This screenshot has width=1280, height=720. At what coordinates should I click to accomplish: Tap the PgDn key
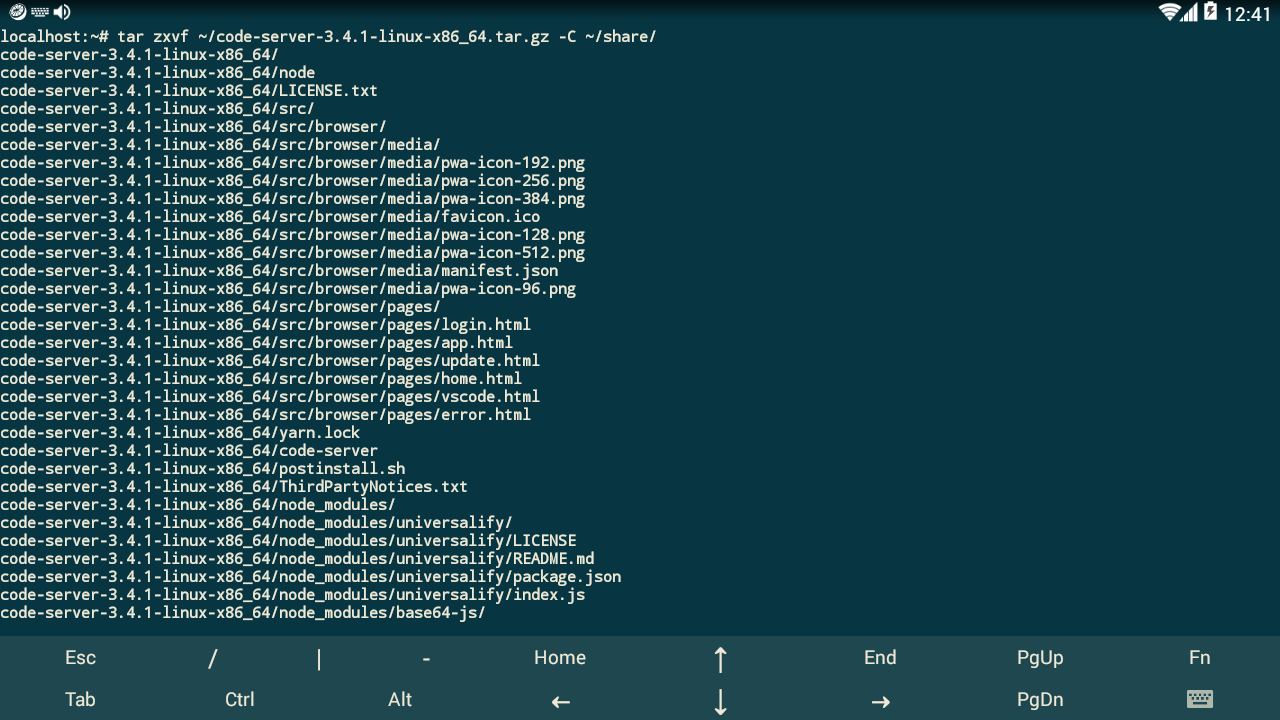[x=1040, y=699]
